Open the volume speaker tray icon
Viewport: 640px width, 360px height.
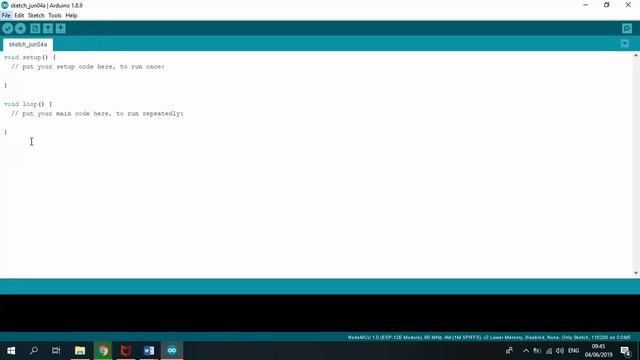click(560, 351)
